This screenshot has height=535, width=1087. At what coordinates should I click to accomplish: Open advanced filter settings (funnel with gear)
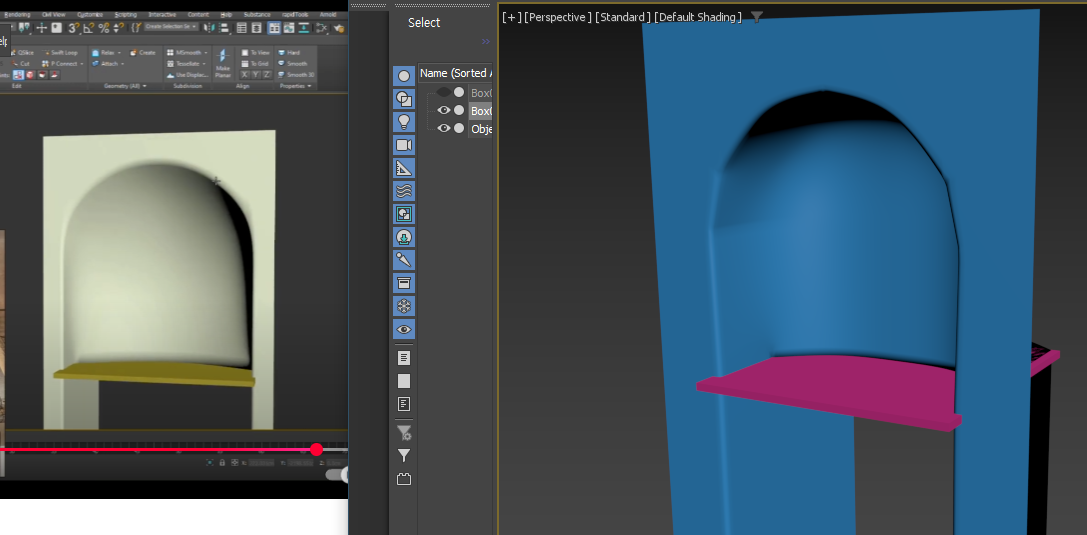pos(404,433)
